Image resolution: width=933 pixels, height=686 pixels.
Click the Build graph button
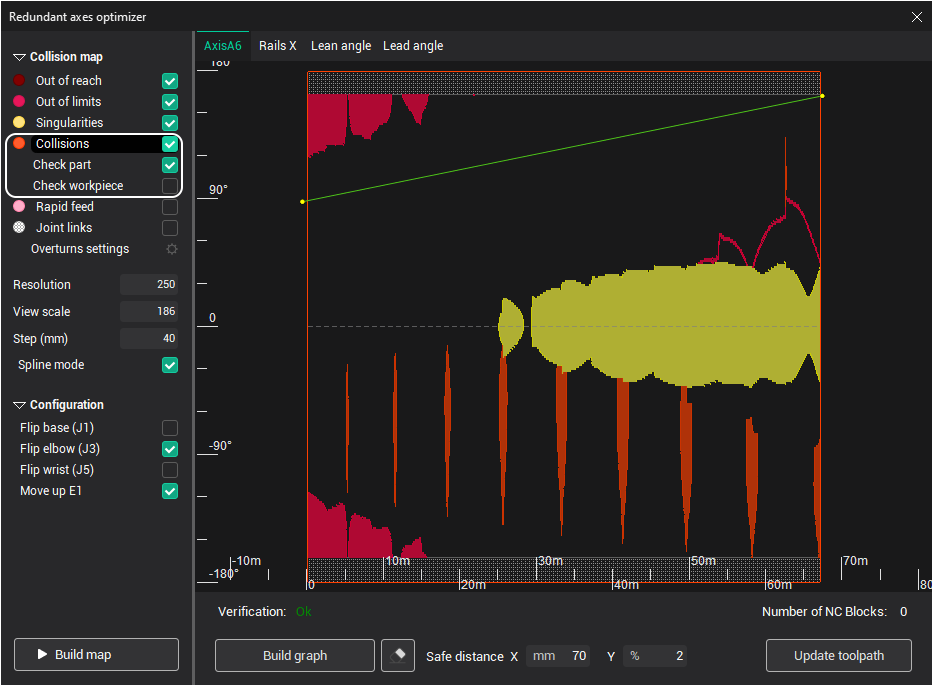click(295, 656)
